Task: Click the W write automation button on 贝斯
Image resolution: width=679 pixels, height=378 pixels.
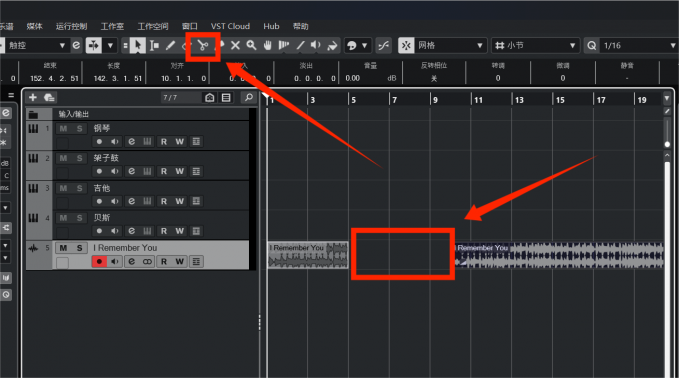Action: (x=180, y=231)
